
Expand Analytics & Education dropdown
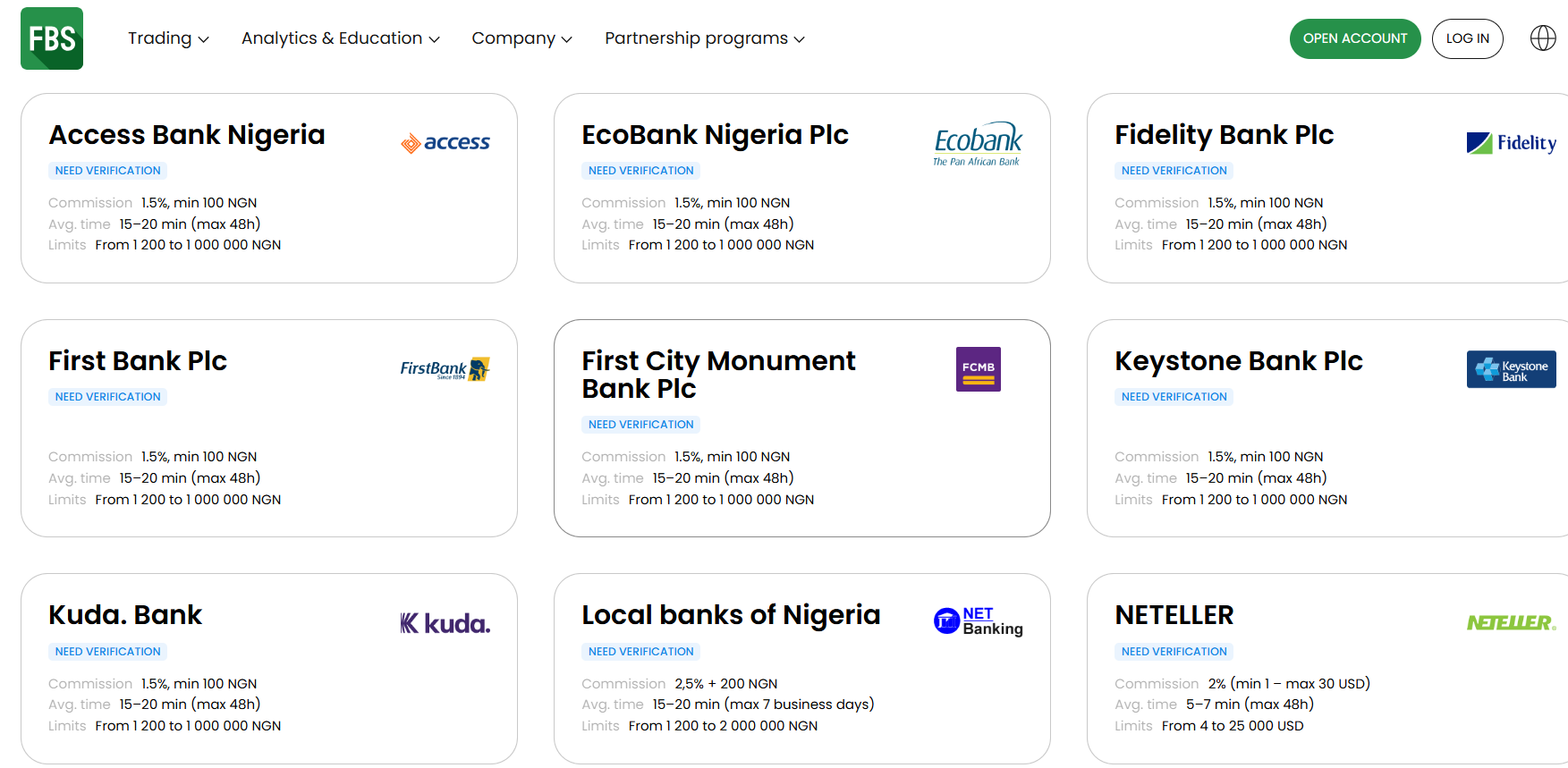[340, 38]
